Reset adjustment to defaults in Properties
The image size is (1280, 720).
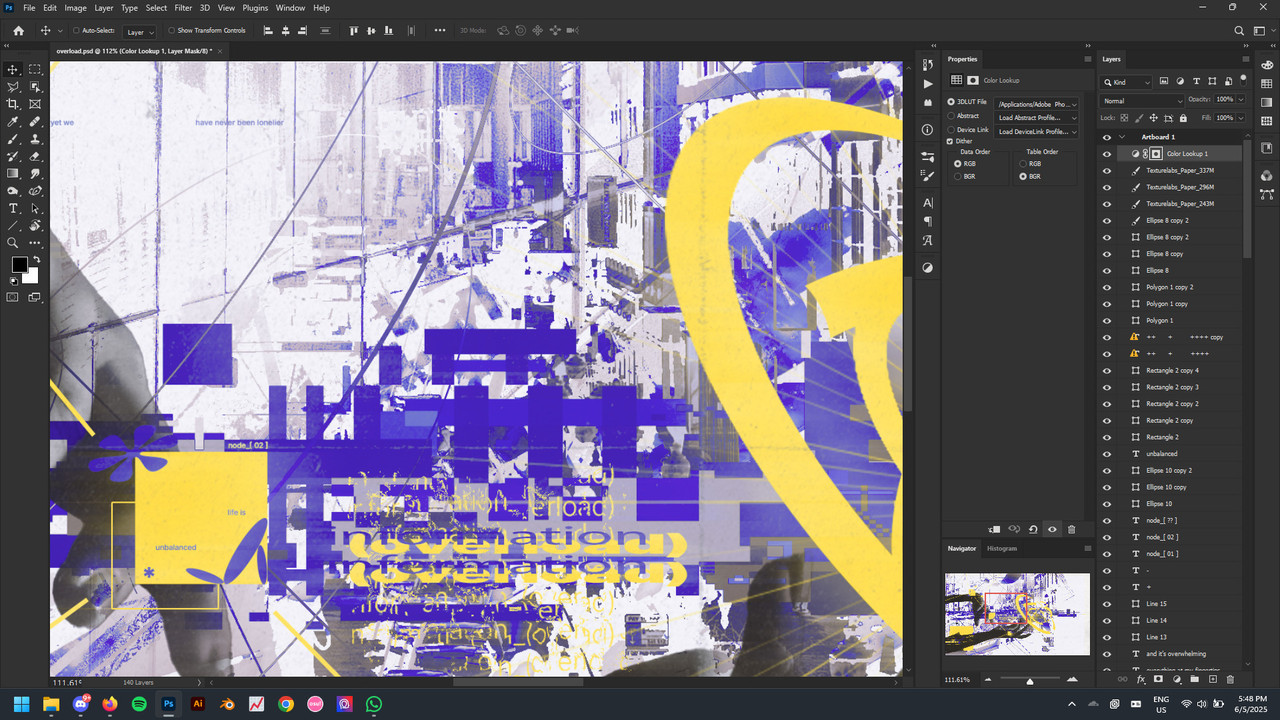[x=1033, y=529]
